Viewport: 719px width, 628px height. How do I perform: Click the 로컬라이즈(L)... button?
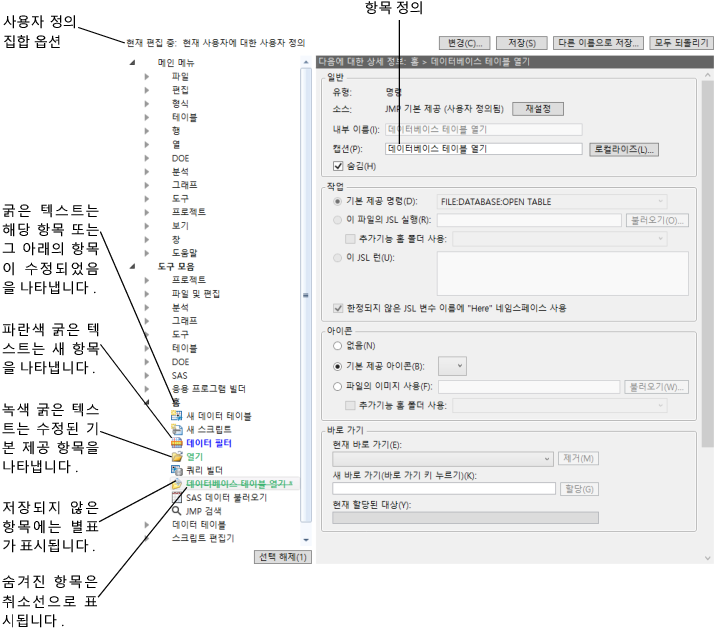pos(624,149)
